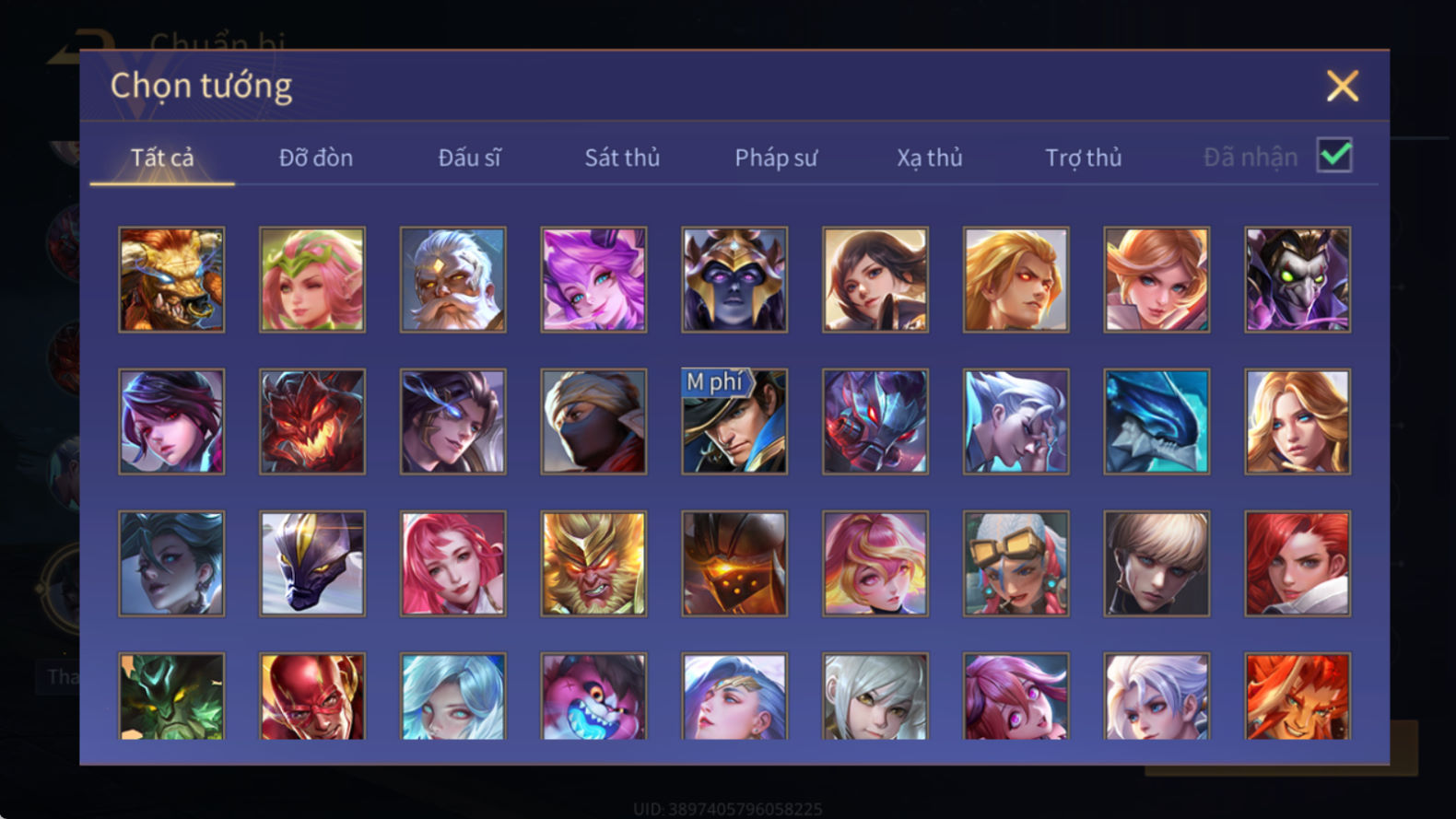Image resolution: width=1456 pixels, height=819 pixels.
Task: Pick the blue shark creature hero
Action: [1157, 422]
